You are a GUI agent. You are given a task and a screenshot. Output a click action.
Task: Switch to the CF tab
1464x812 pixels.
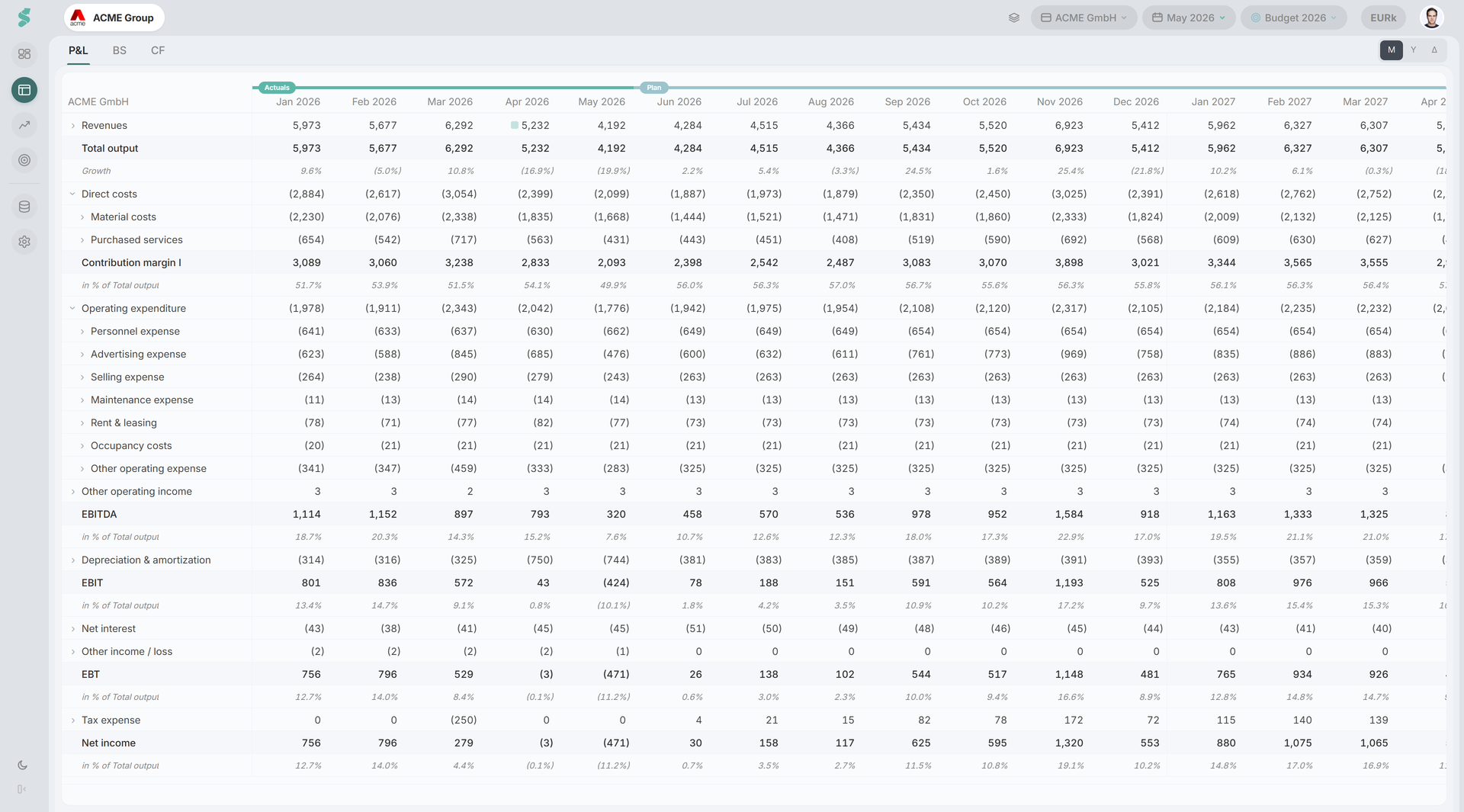pos(158,50)
